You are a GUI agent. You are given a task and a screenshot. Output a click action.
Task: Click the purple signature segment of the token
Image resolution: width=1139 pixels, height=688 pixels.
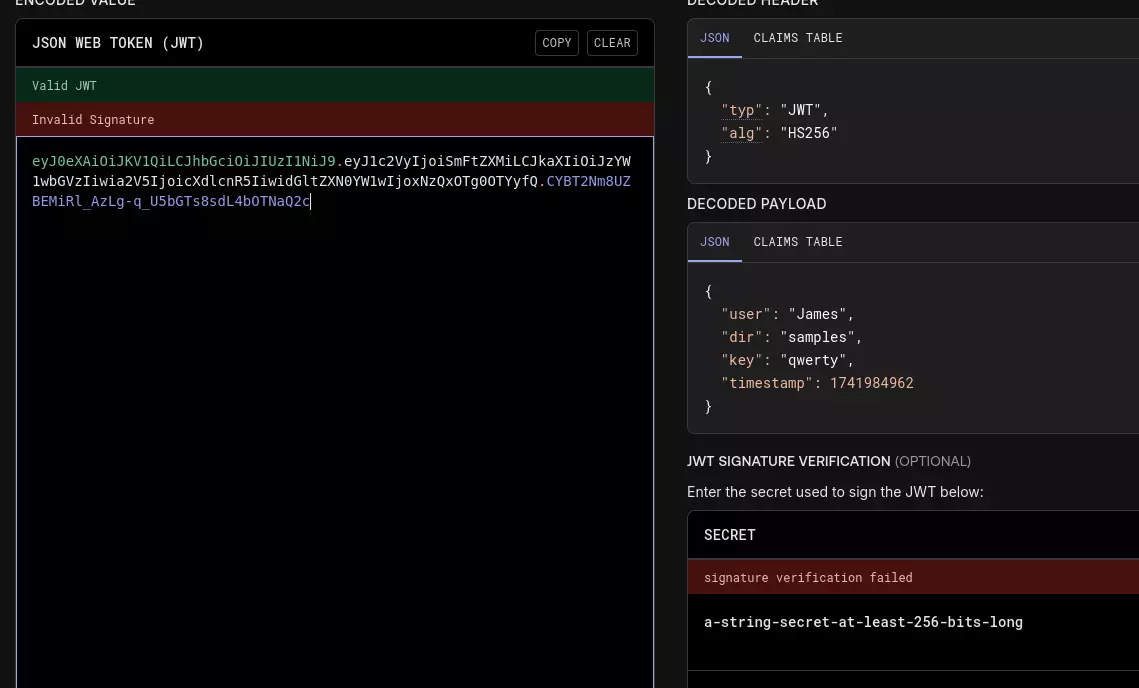click(170, 202)
